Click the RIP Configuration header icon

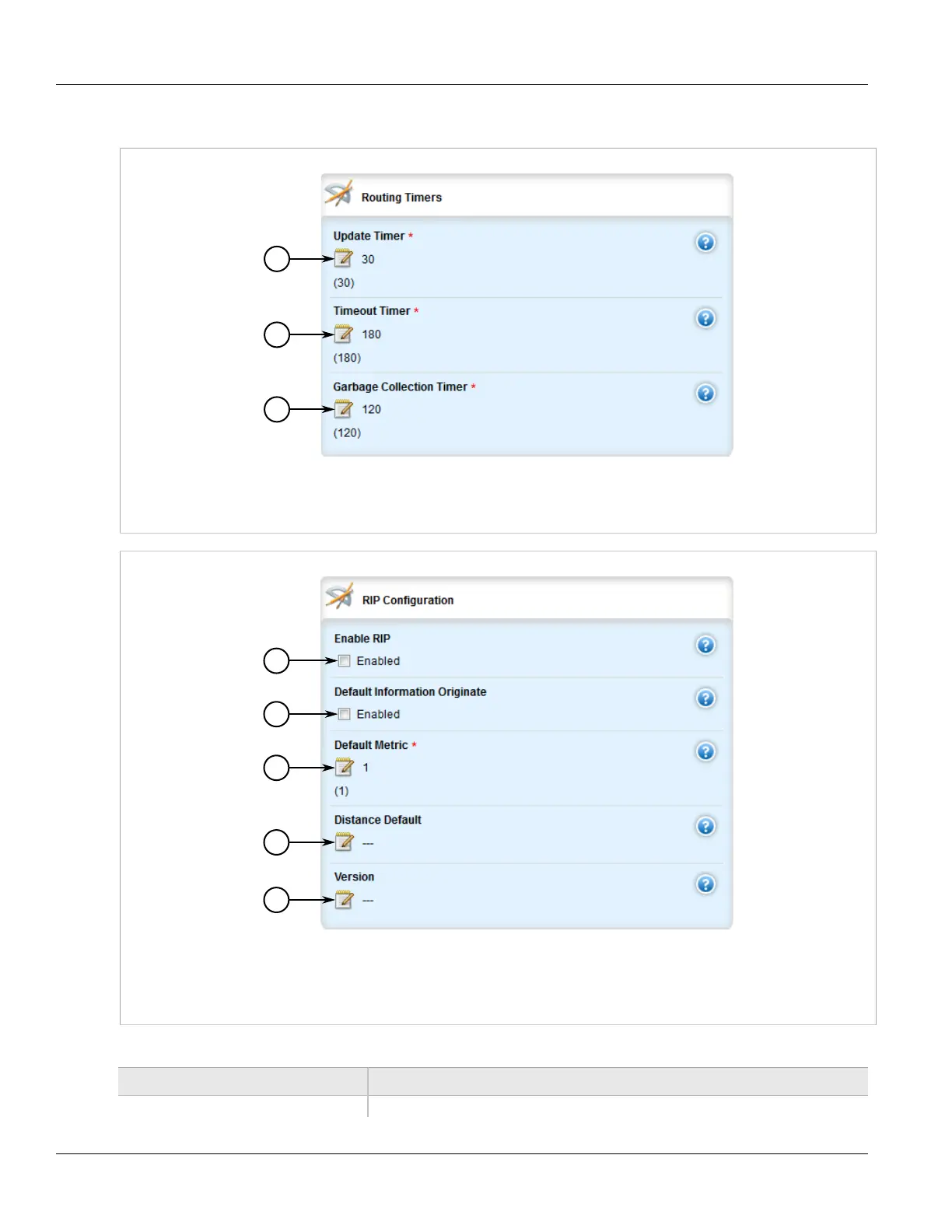pyautogui.click(x=339, y=597)
